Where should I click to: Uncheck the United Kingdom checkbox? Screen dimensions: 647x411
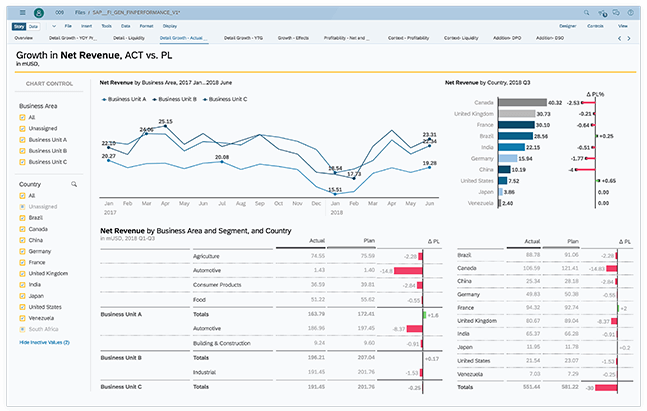point(23,272)
